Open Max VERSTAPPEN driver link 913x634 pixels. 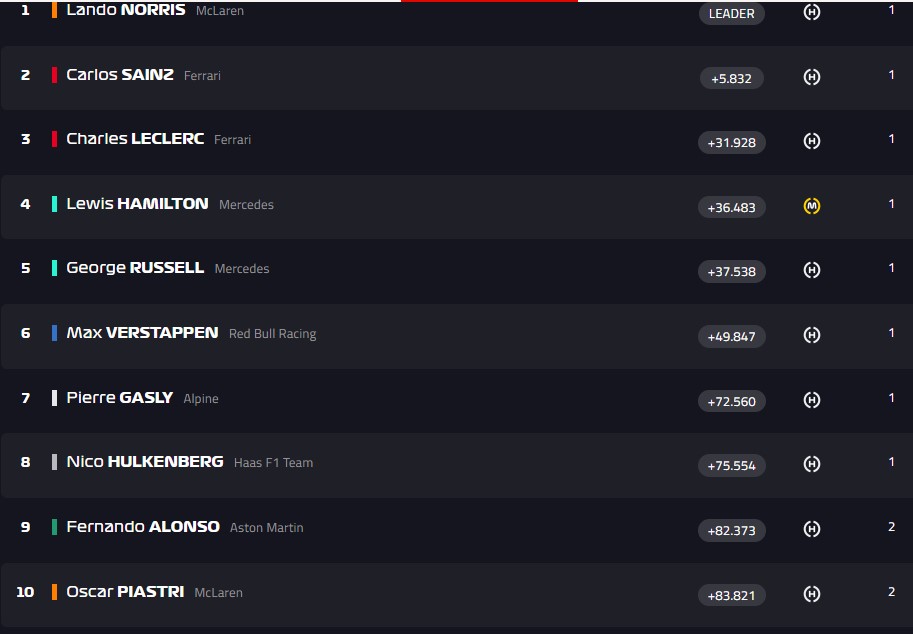tap(142, 332)
